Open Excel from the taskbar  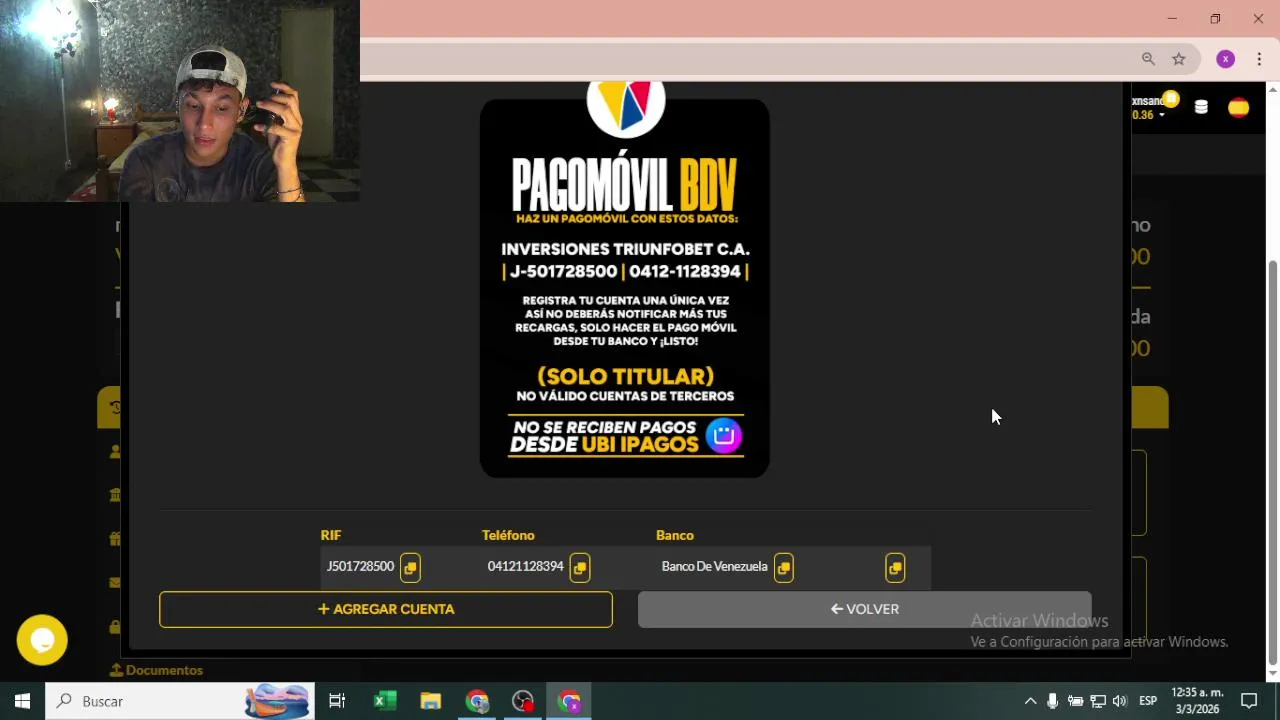click(385, 701)
